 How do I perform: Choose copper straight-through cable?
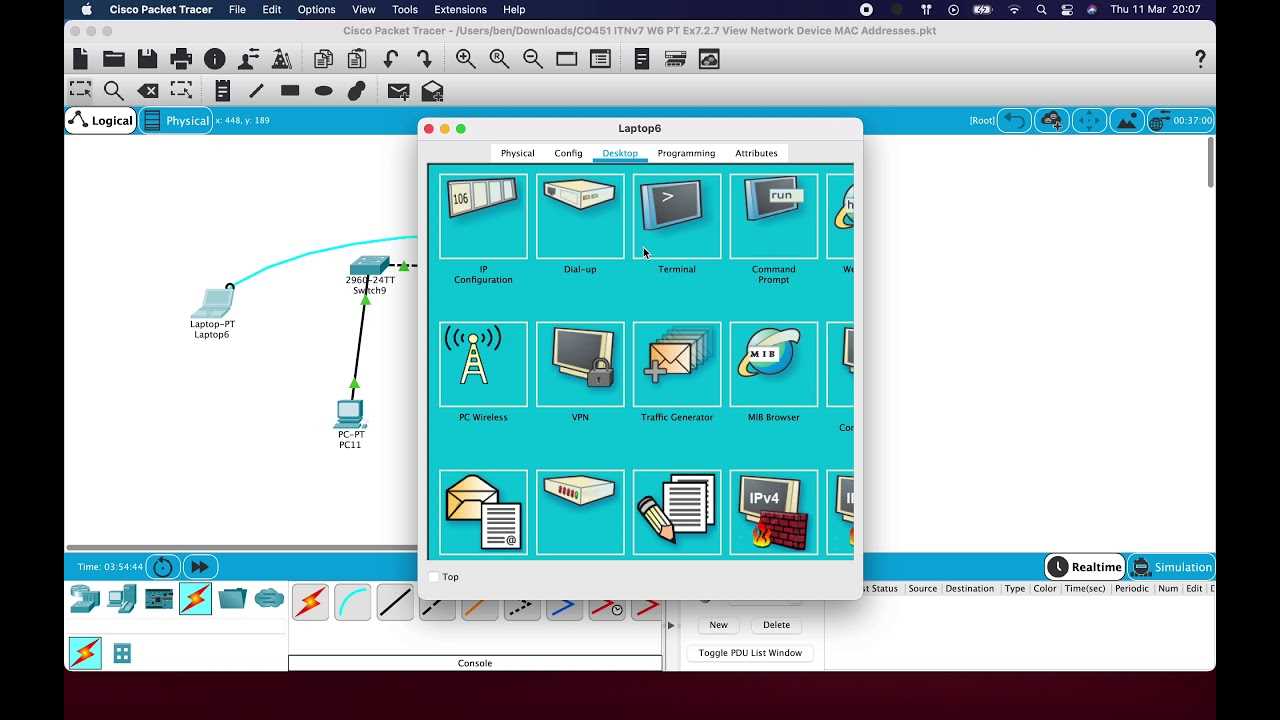coord(395,602)
